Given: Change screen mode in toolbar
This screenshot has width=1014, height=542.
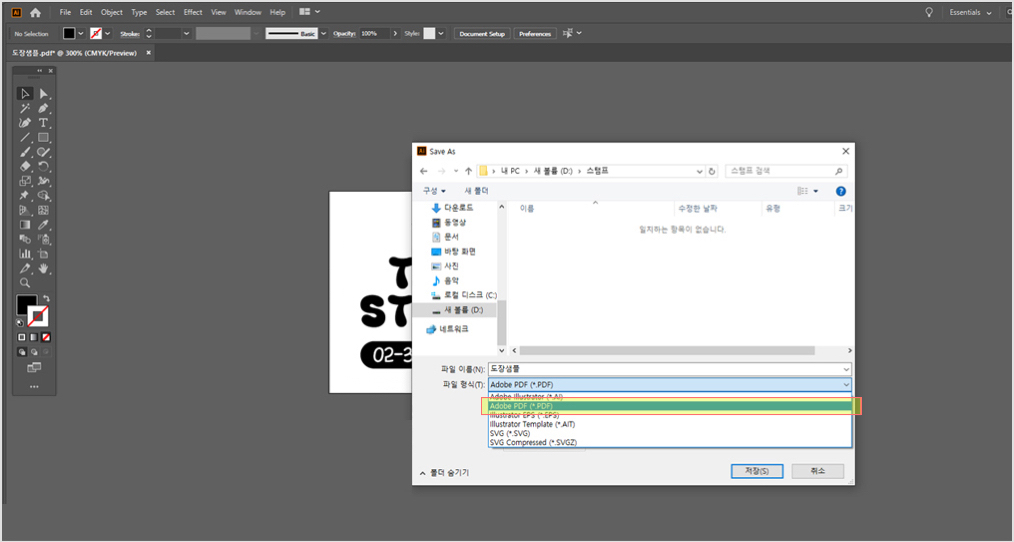Looking at the screenshot, I should tap(34, 367).
